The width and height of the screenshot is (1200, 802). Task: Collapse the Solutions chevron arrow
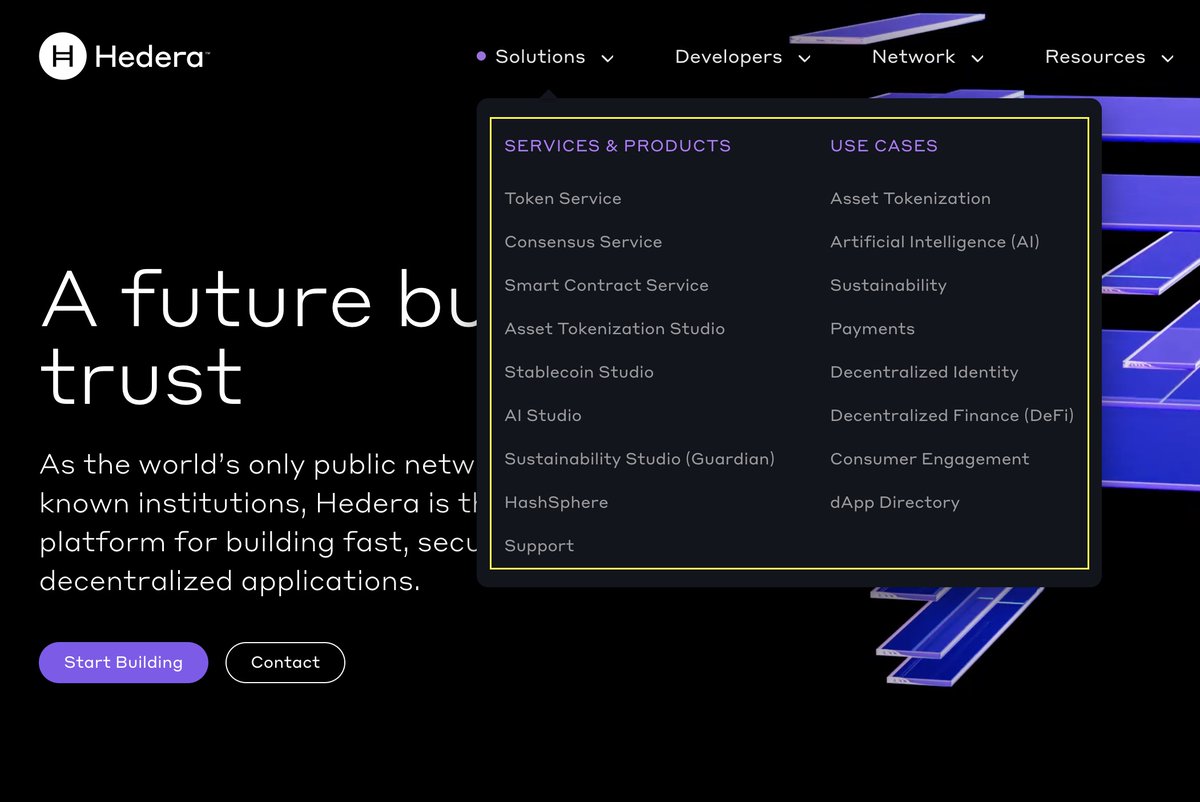[607, 58]
